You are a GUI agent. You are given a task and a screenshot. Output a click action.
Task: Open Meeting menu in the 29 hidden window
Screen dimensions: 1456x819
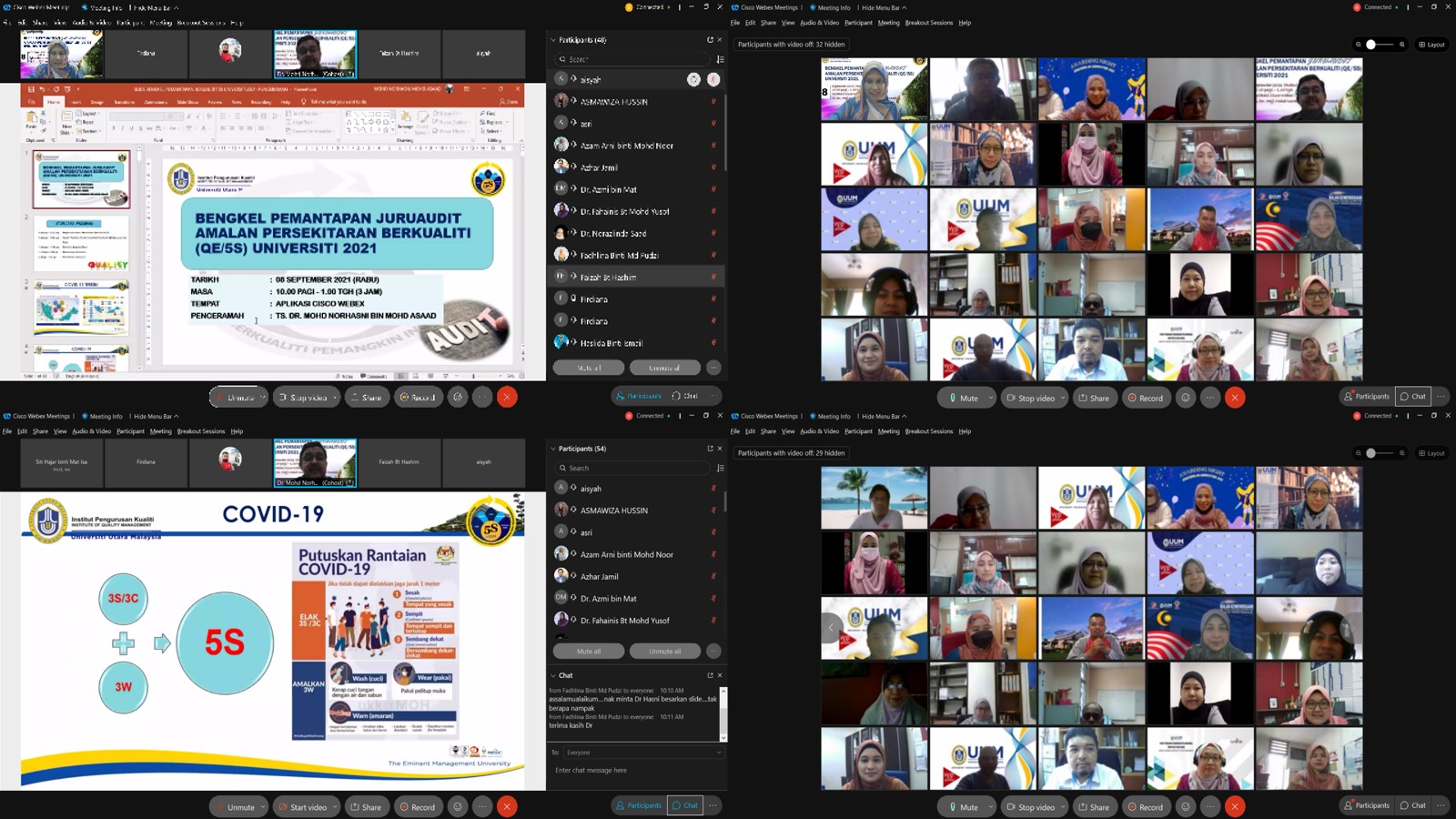click(x=888, y=431)
